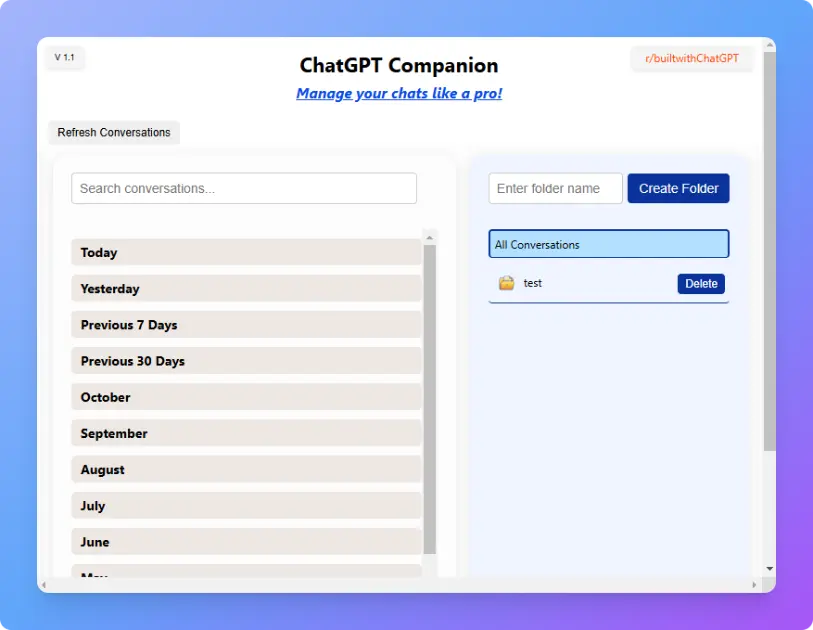The width and height of the screenshot is (813, 630).
Task: Click the conversation list scroll-up arrow
Action: point(429,237)
